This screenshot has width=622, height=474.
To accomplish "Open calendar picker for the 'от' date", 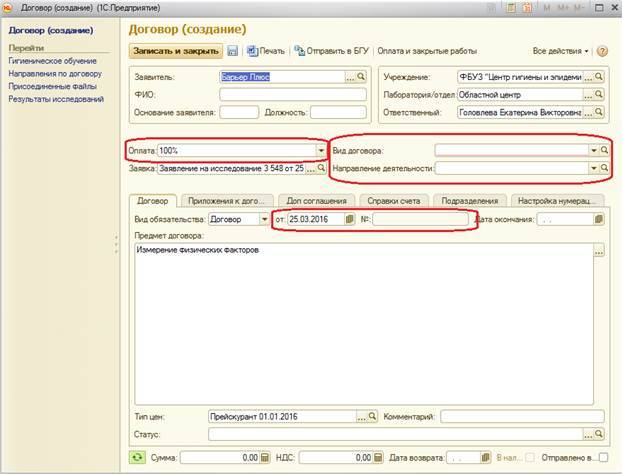I will click(350, 218).
